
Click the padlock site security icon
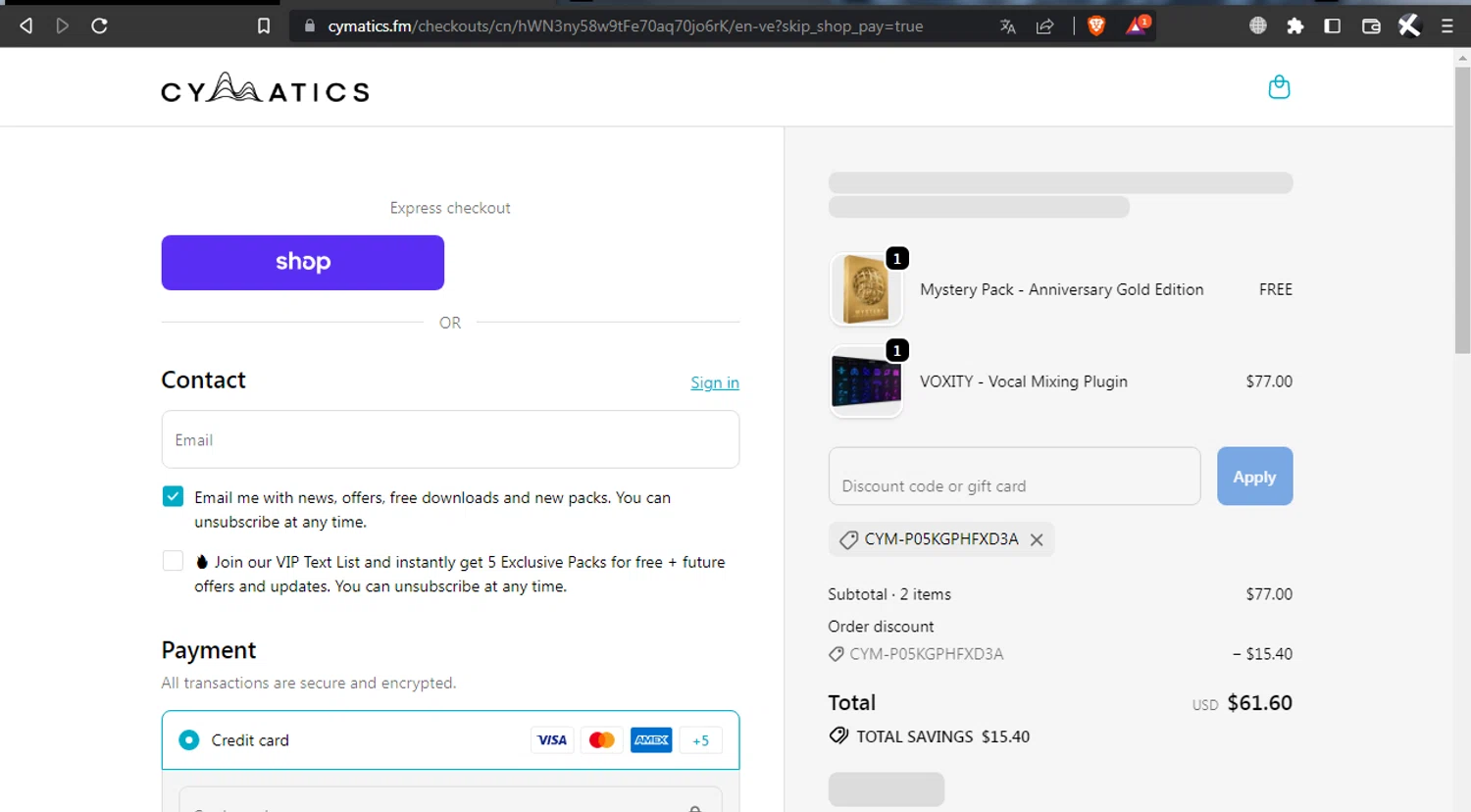coord(310,26)
